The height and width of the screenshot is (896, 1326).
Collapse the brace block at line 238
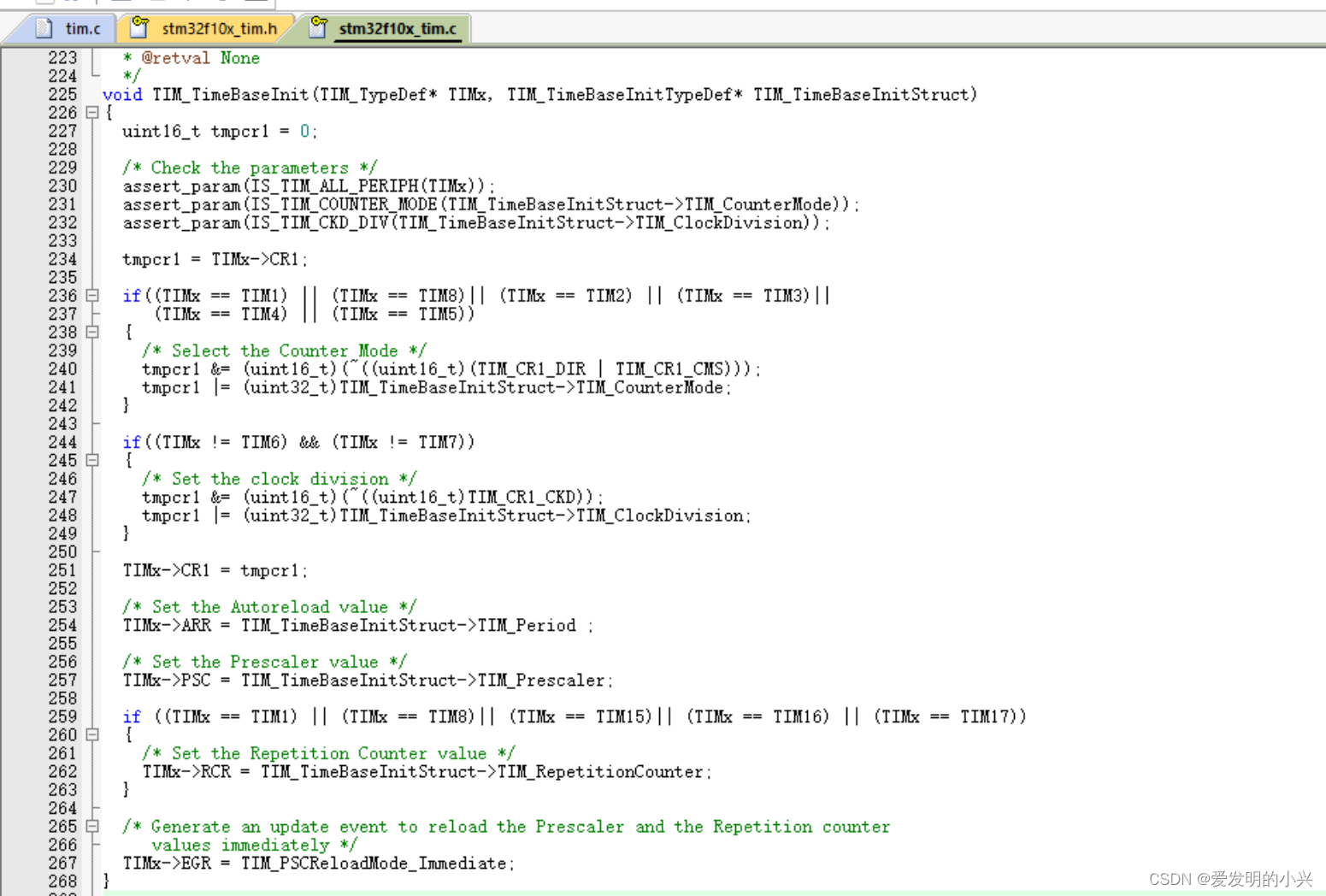click(x=92, y=333)
